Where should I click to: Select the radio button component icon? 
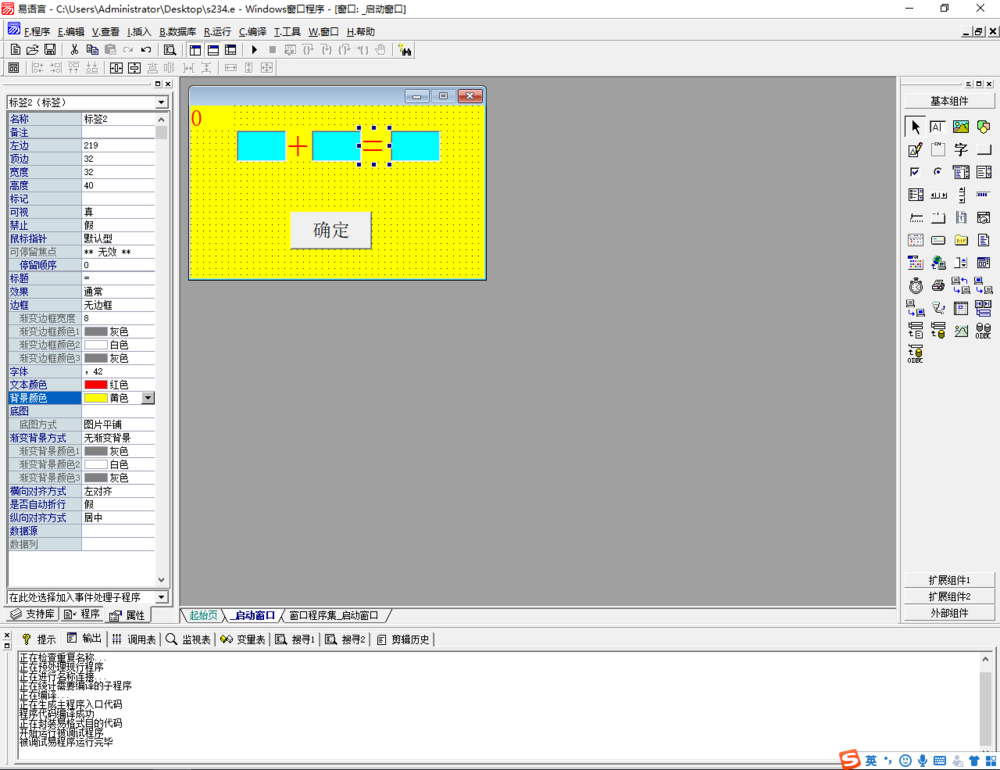click(937, 172)
